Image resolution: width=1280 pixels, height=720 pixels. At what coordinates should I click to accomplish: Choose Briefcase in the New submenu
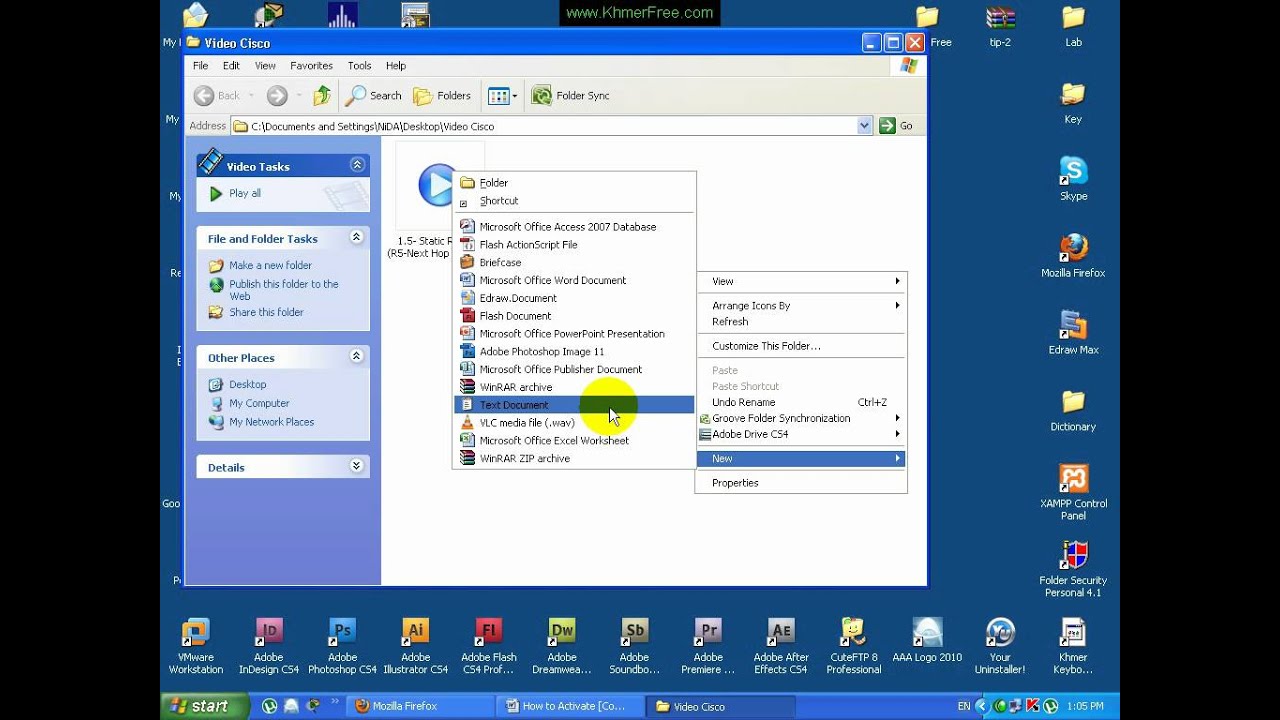(x=574, y=263)
